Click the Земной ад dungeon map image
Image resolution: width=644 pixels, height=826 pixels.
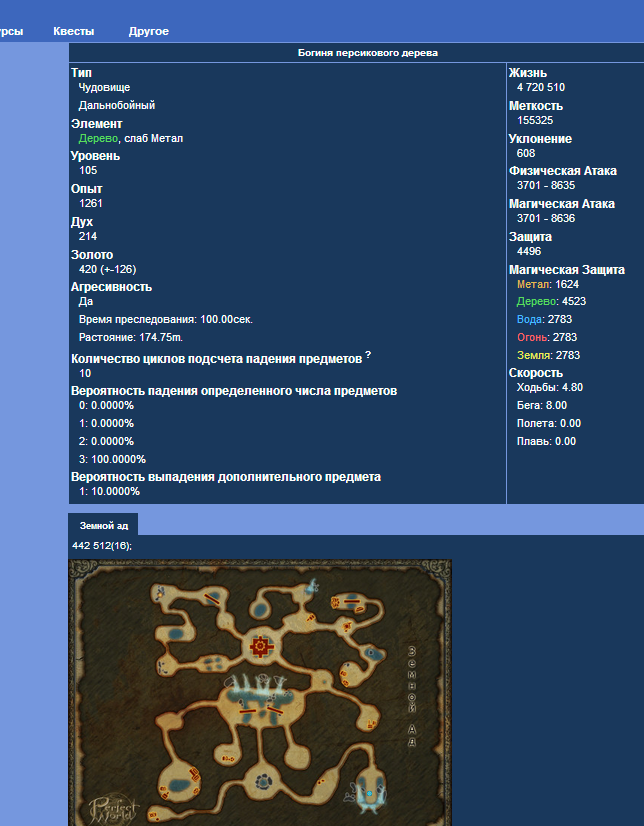click(260, 692)
